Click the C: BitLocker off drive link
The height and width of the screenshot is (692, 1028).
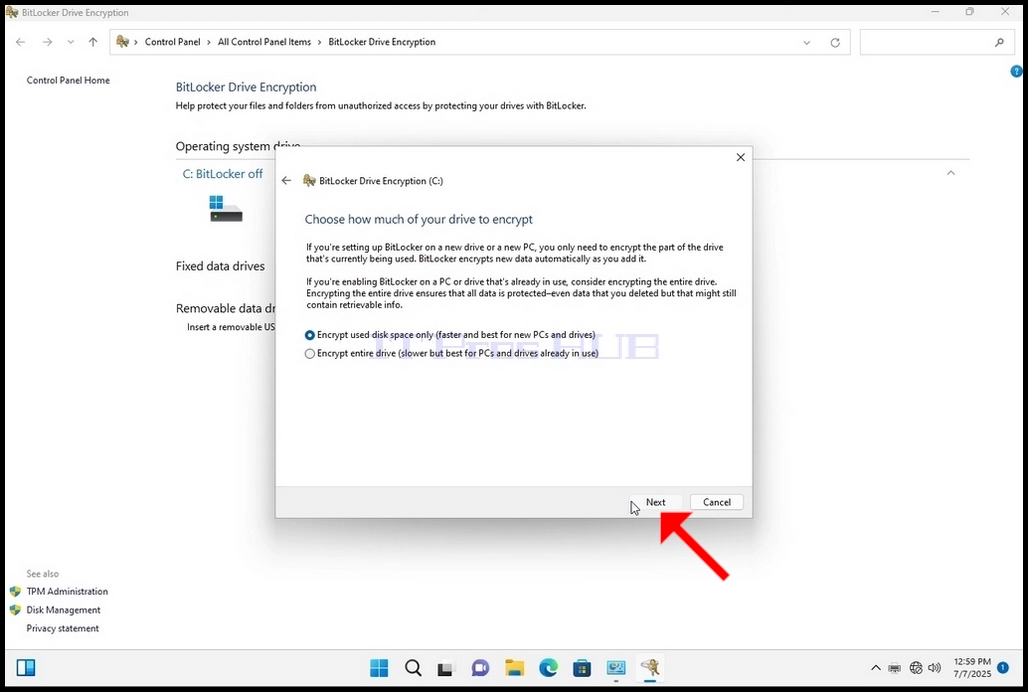coord(222,174)
